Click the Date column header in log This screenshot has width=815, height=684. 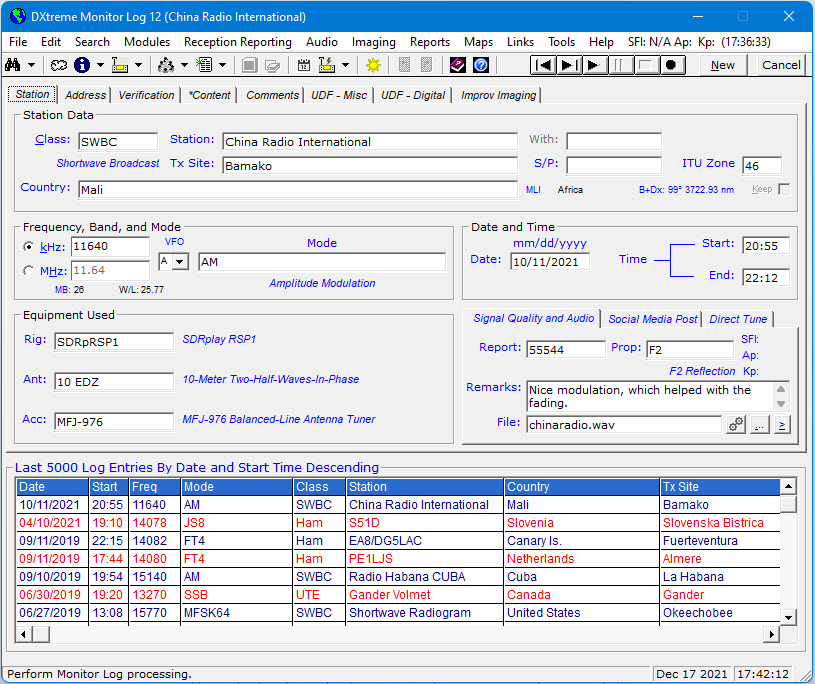[x=52, y=486]
